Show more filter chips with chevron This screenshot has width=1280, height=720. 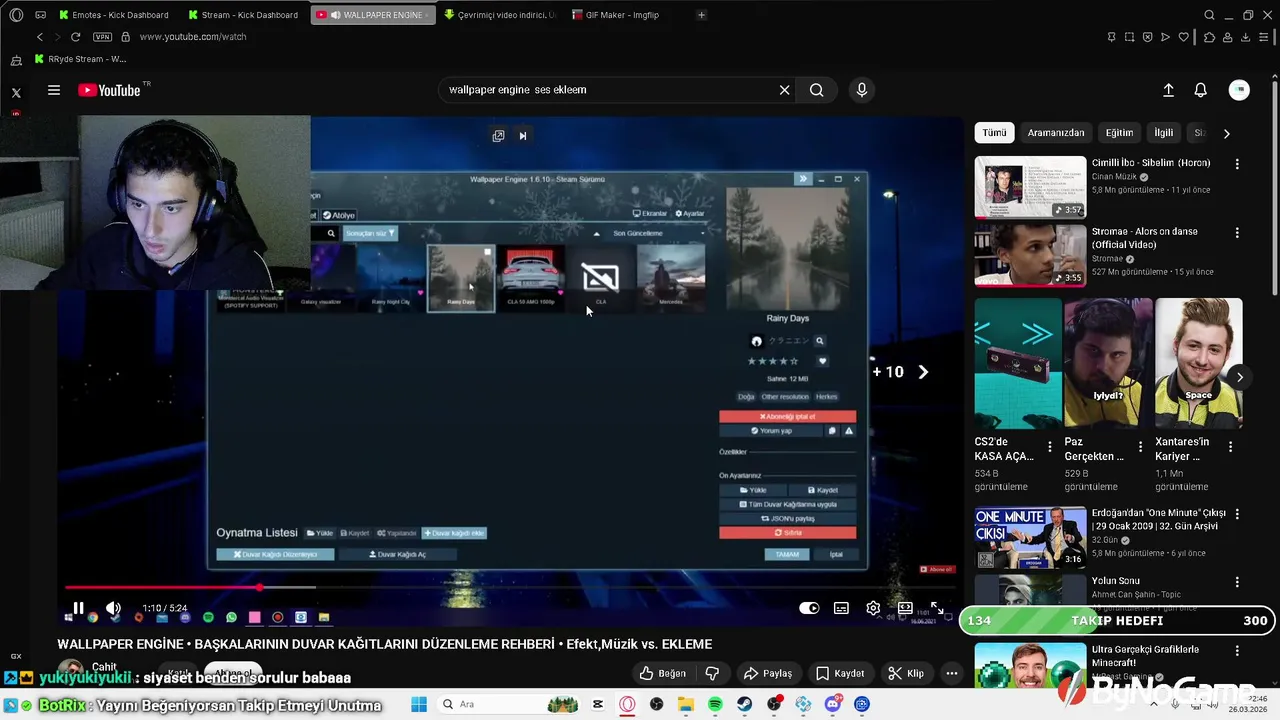click(1227, 133)
